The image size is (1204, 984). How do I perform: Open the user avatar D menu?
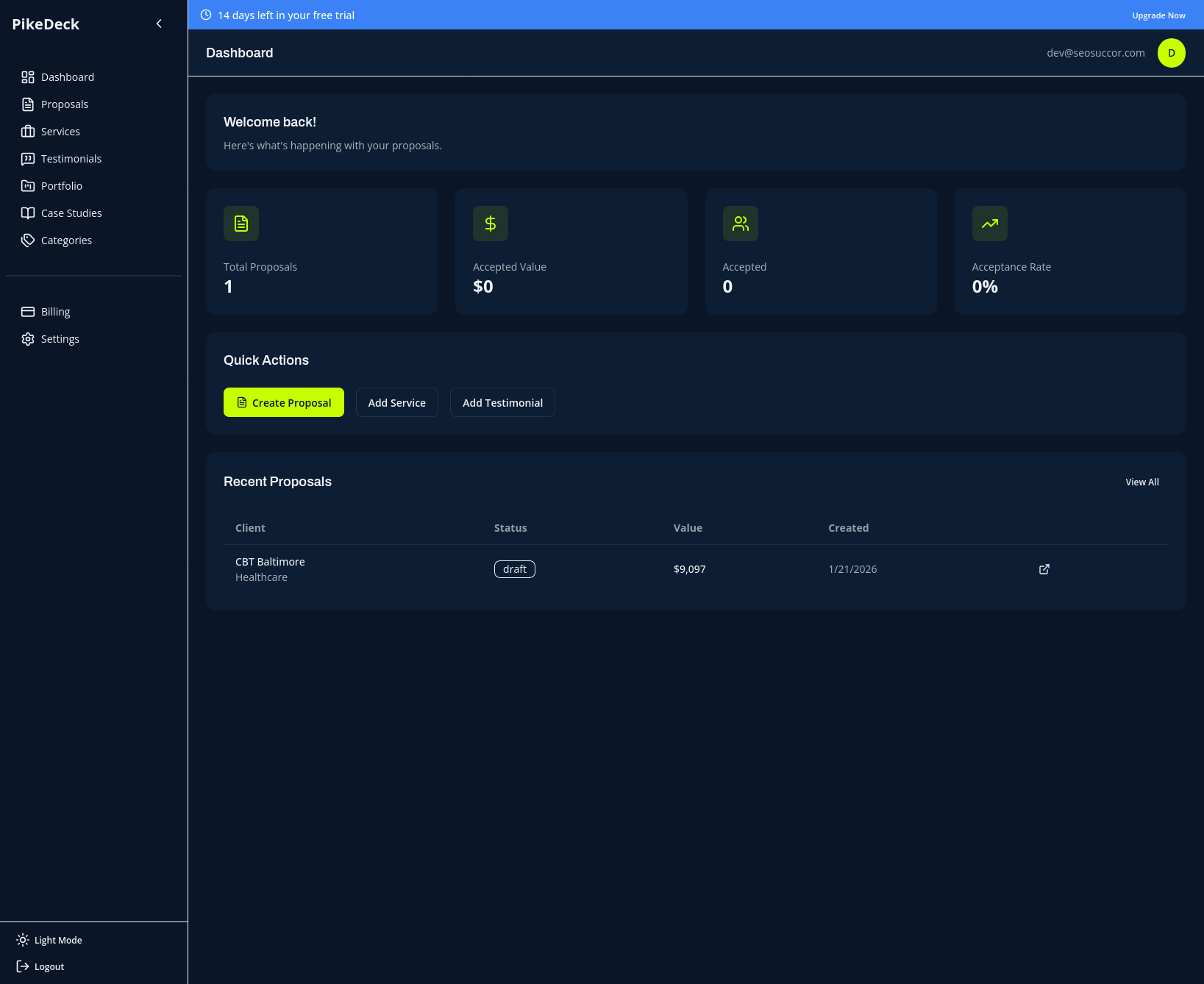(x=1171, y=53)
